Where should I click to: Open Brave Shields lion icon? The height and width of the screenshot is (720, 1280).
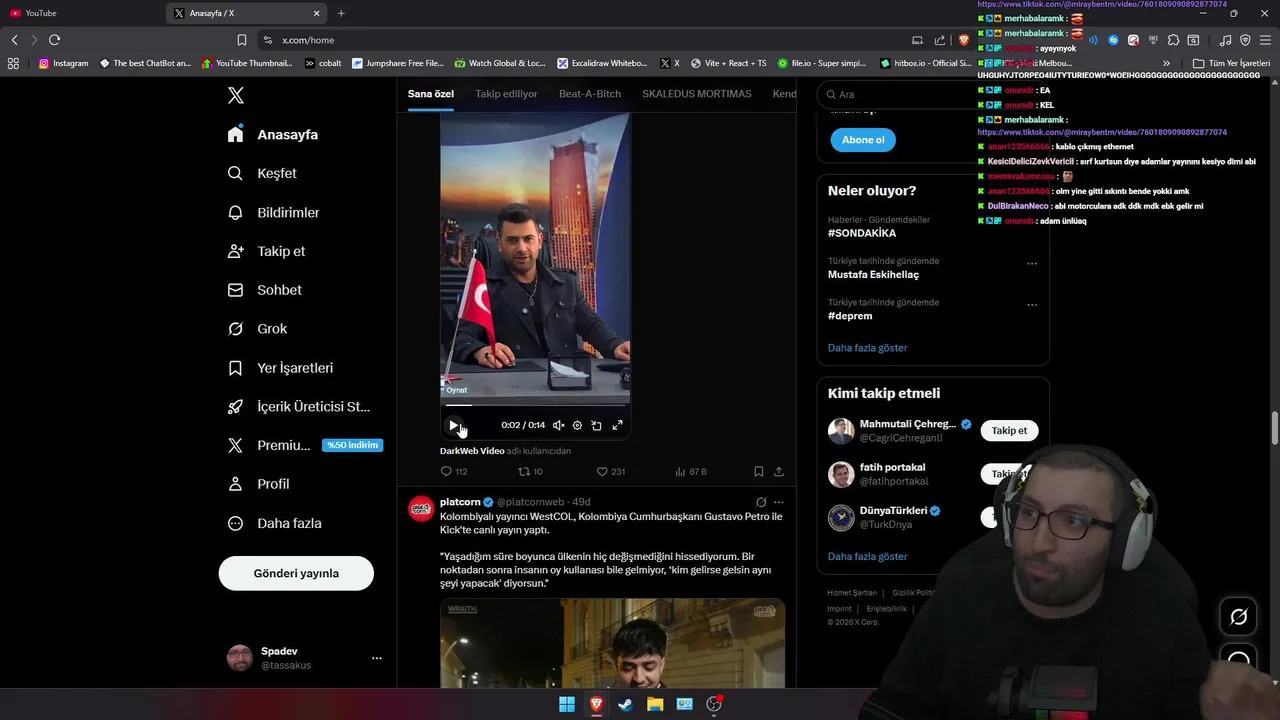click(x=964, y=40)
